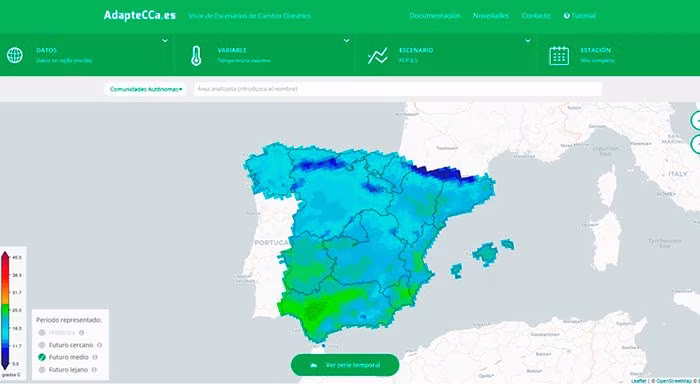Select the Futuro cercano radio button
This screenshot has width=700, height=384.
coord(42,345)
